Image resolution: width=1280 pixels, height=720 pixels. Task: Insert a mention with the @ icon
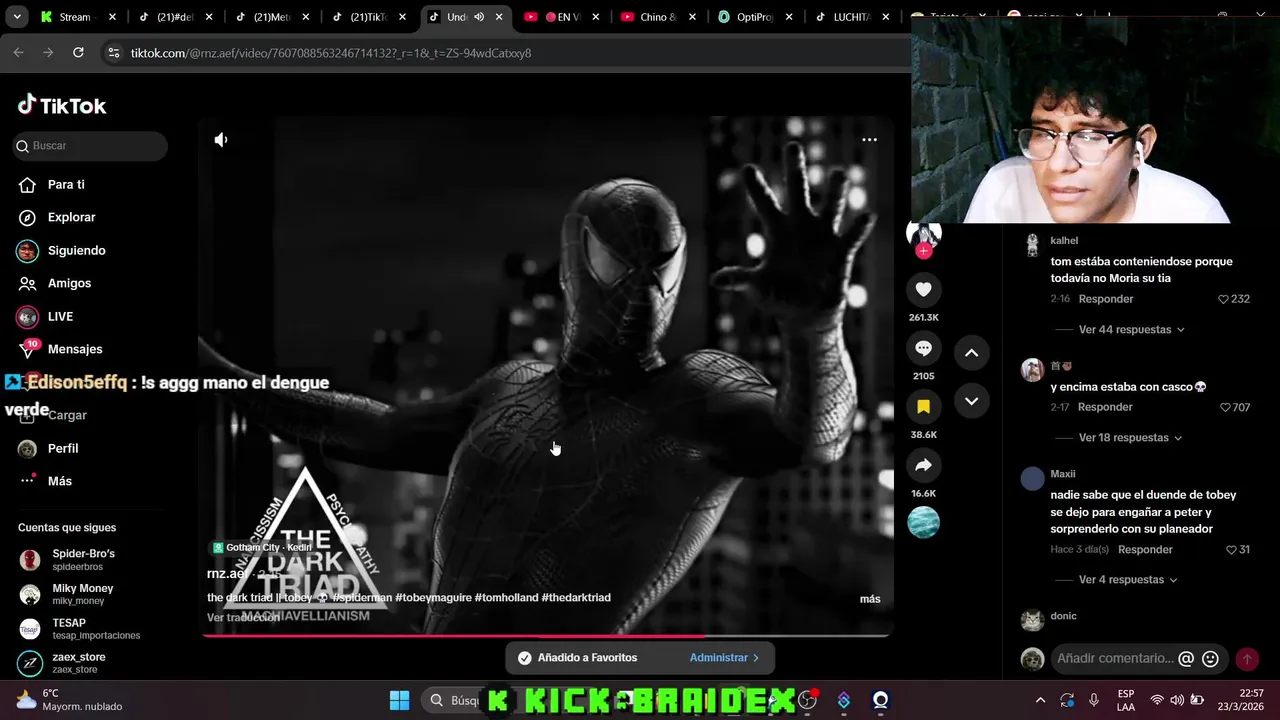tap(1186, 659)
